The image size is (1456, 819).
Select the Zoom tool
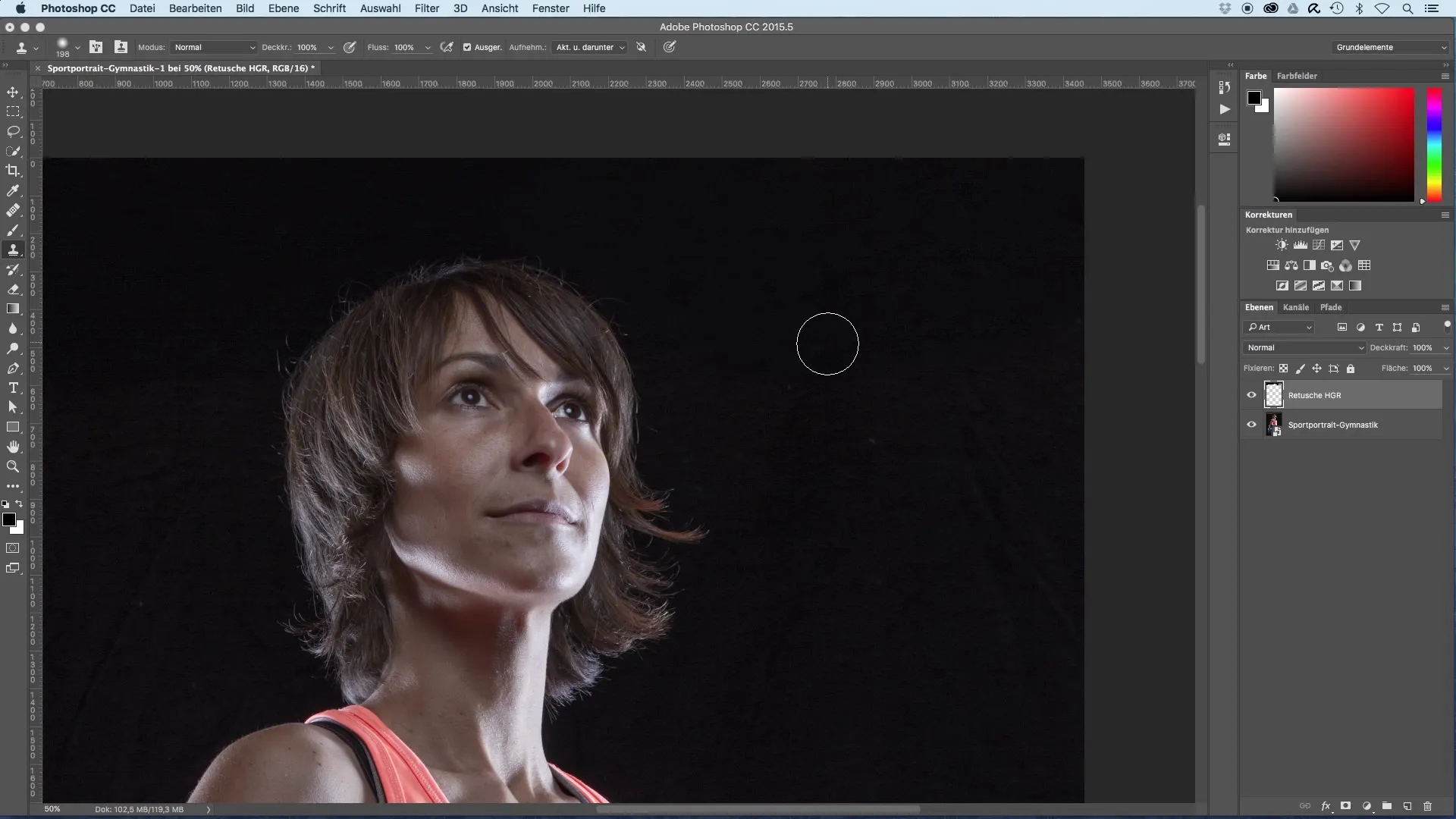(x=13, y=466)
